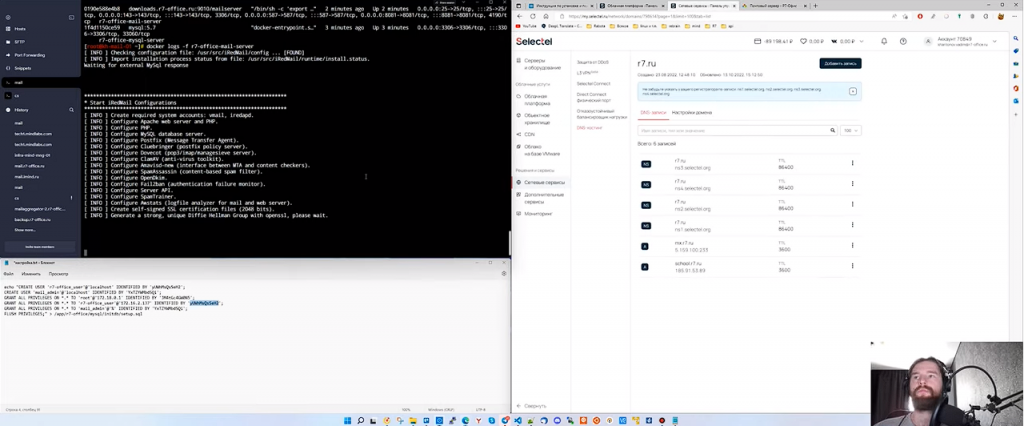Open the menu for school.r7.ru record

click(x=852, y=266)
